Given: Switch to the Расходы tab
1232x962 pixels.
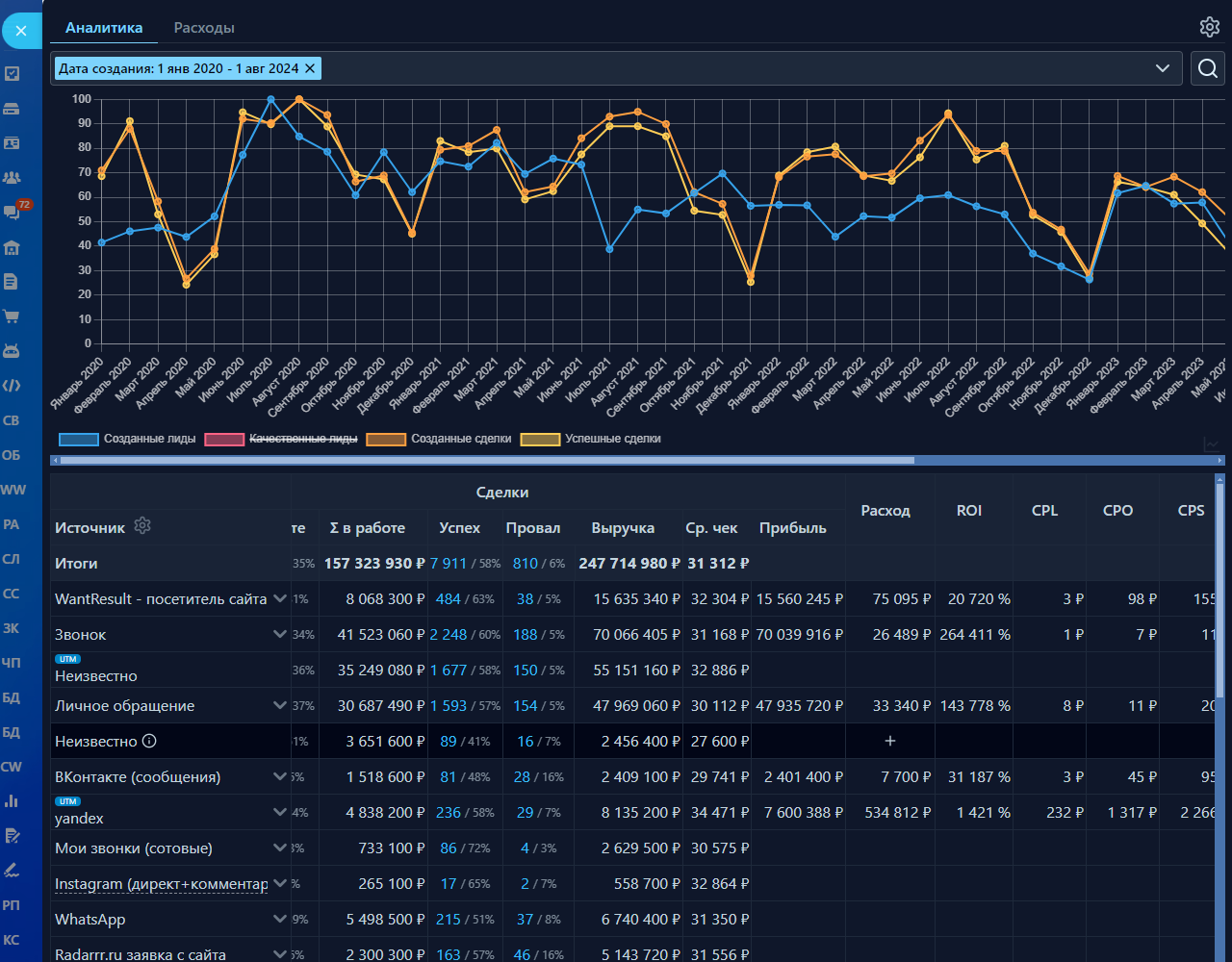Looking at the screenshot, I should pos(204,28).
